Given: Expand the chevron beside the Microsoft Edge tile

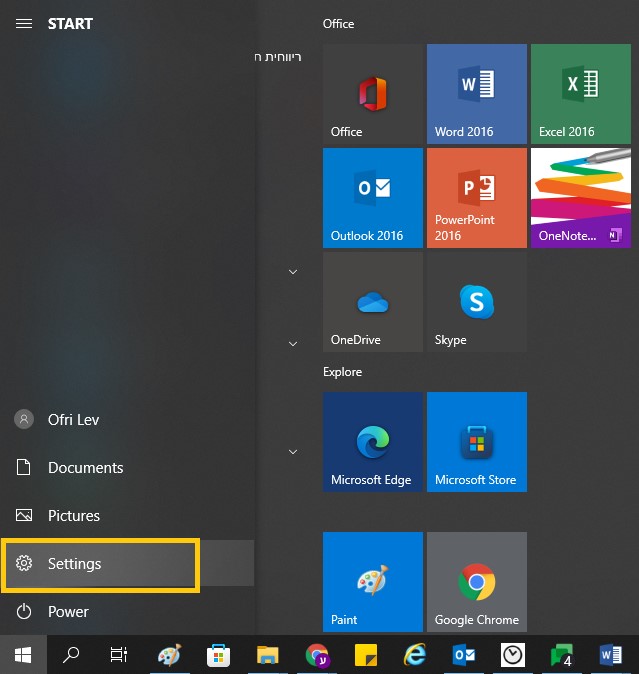Looking at the screenshot, I should [293, 452].
